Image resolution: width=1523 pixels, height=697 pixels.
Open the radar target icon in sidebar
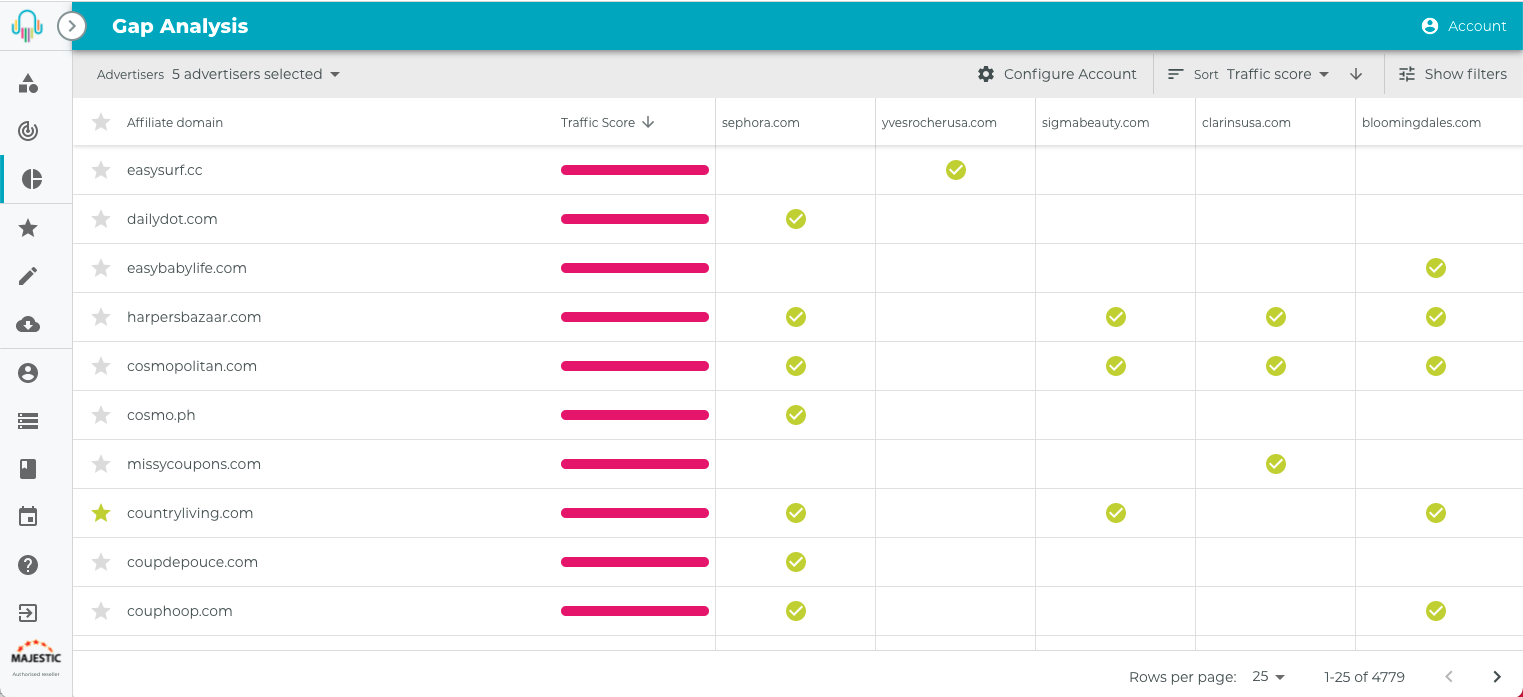coord(29,131)
